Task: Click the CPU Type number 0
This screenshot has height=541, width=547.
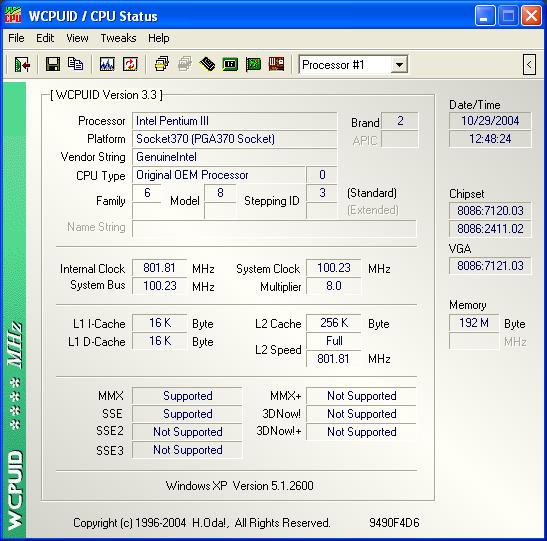Action: [x=322, y=175]
